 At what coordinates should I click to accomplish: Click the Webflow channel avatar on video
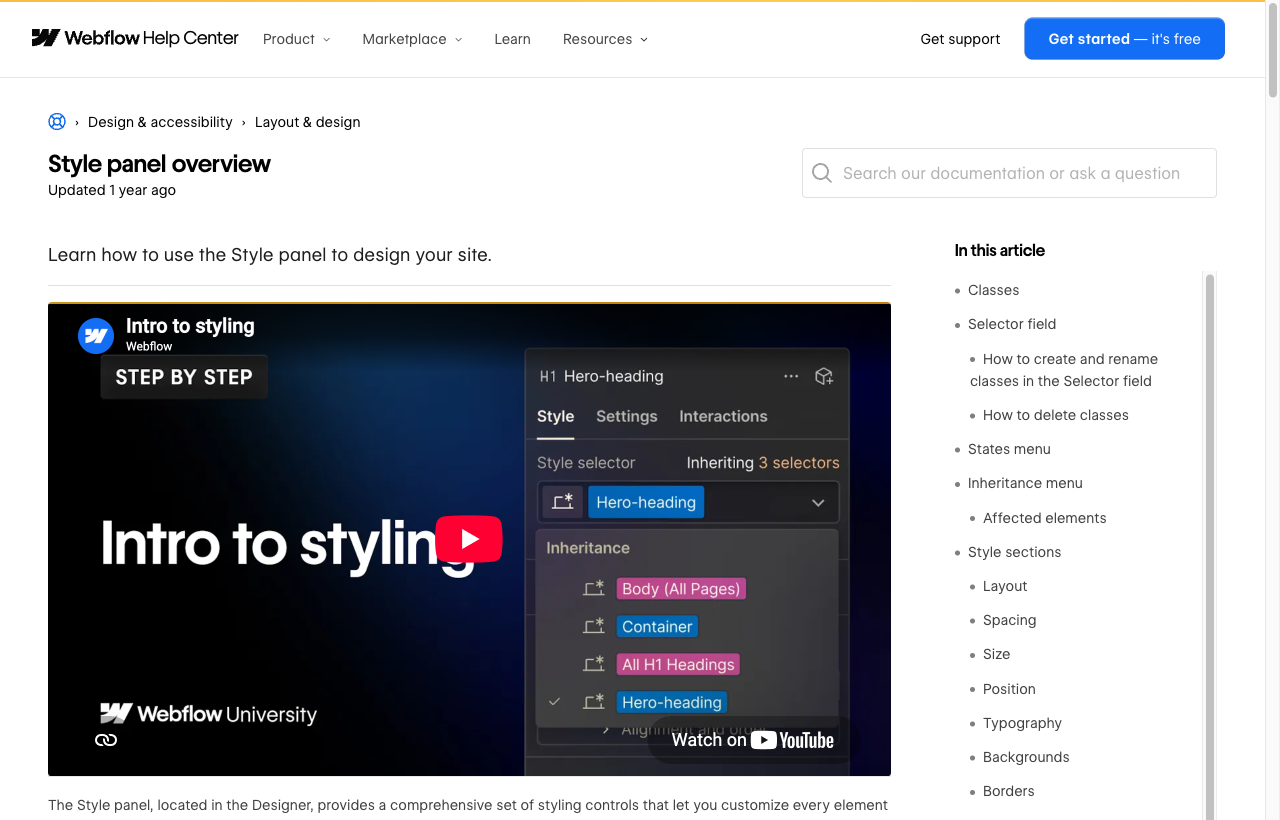[x=96, y=336]
